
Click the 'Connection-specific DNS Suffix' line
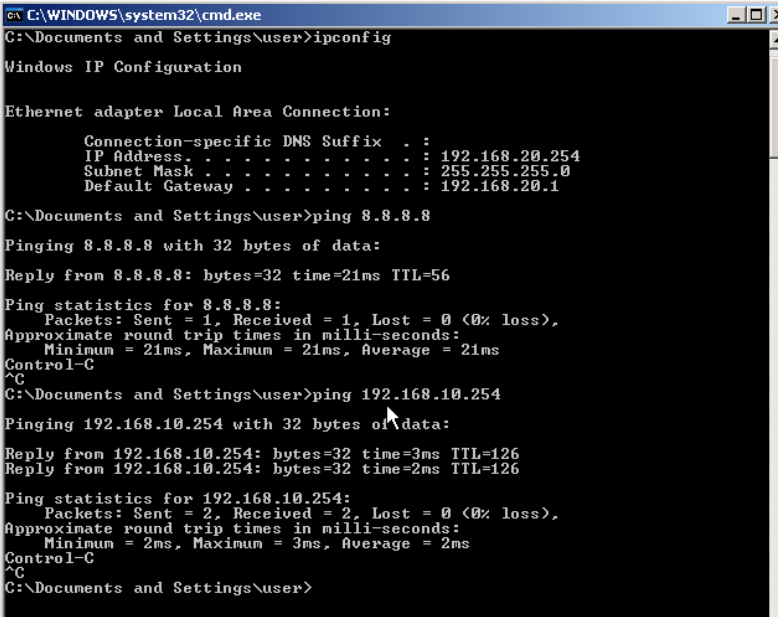click(x=257, y=142)
